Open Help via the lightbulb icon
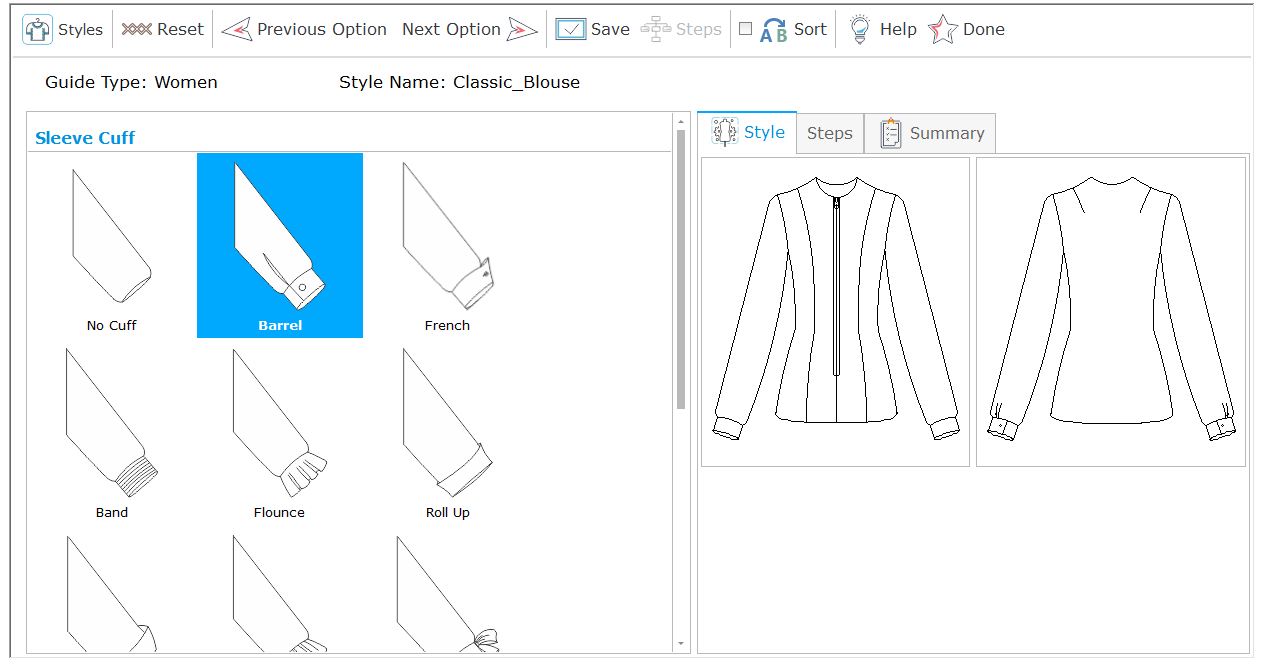Image resolution: width=1261 pixels, height=659 pixels. coord(859,29)
